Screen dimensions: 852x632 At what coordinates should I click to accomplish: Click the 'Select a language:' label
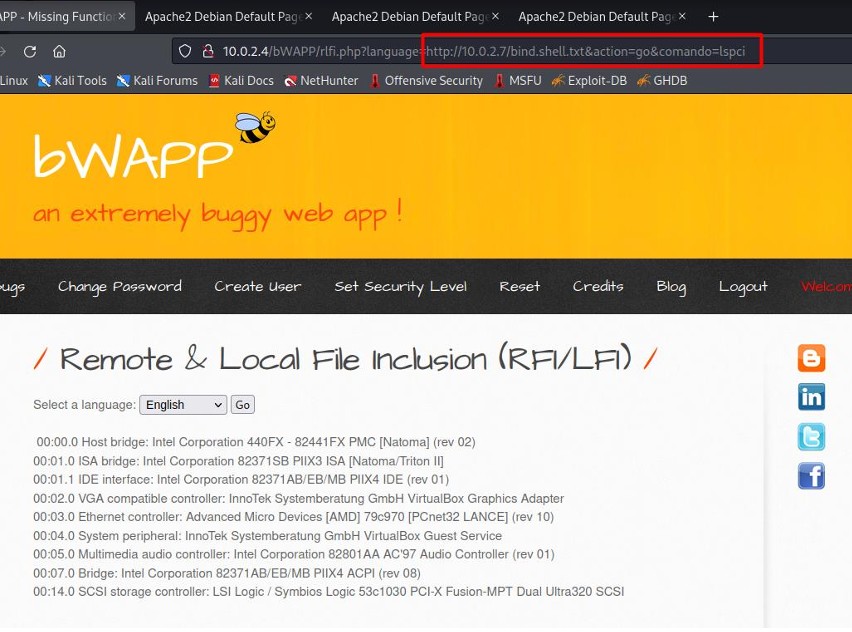pos(84,405)
